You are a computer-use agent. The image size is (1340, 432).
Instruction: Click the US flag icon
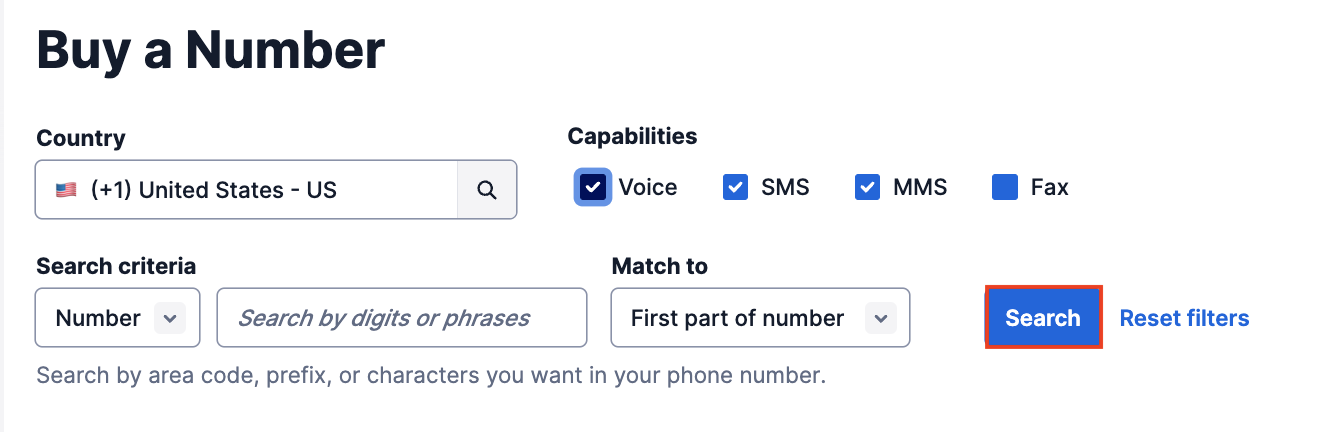pyautogui.click(x=66, y=189)
